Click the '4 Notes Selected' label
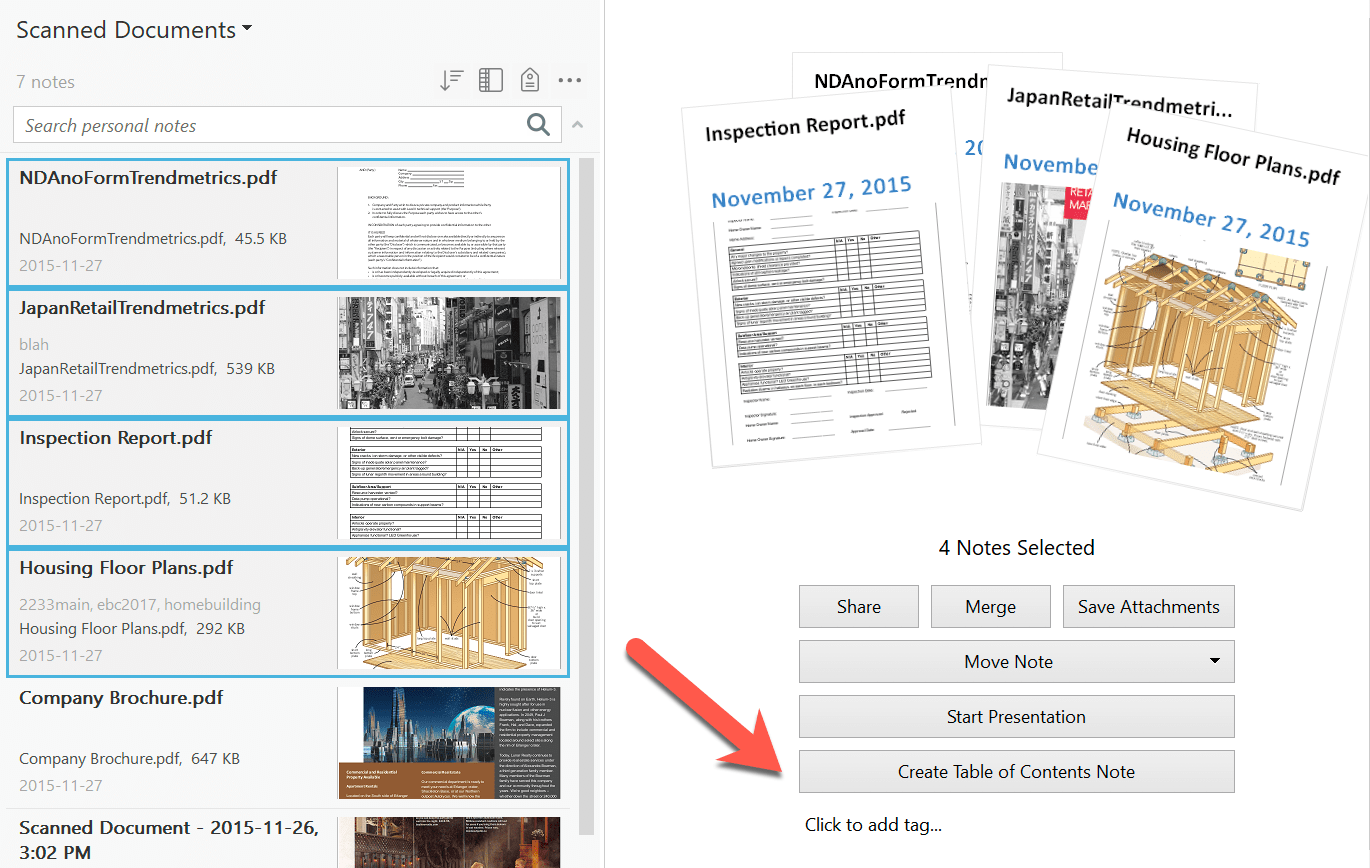The image size is (1370, 868). [x=1017, y=548]
